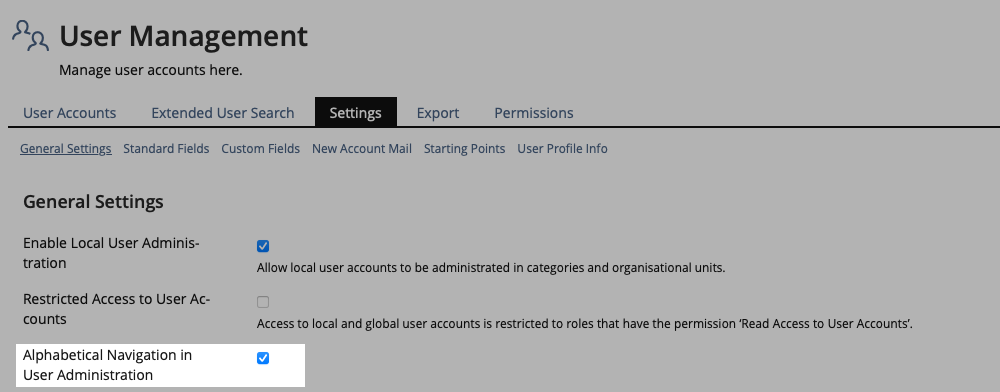Screen dimensions: 1000x392
Task: Select the Settings tab
Action: (355, 113)
